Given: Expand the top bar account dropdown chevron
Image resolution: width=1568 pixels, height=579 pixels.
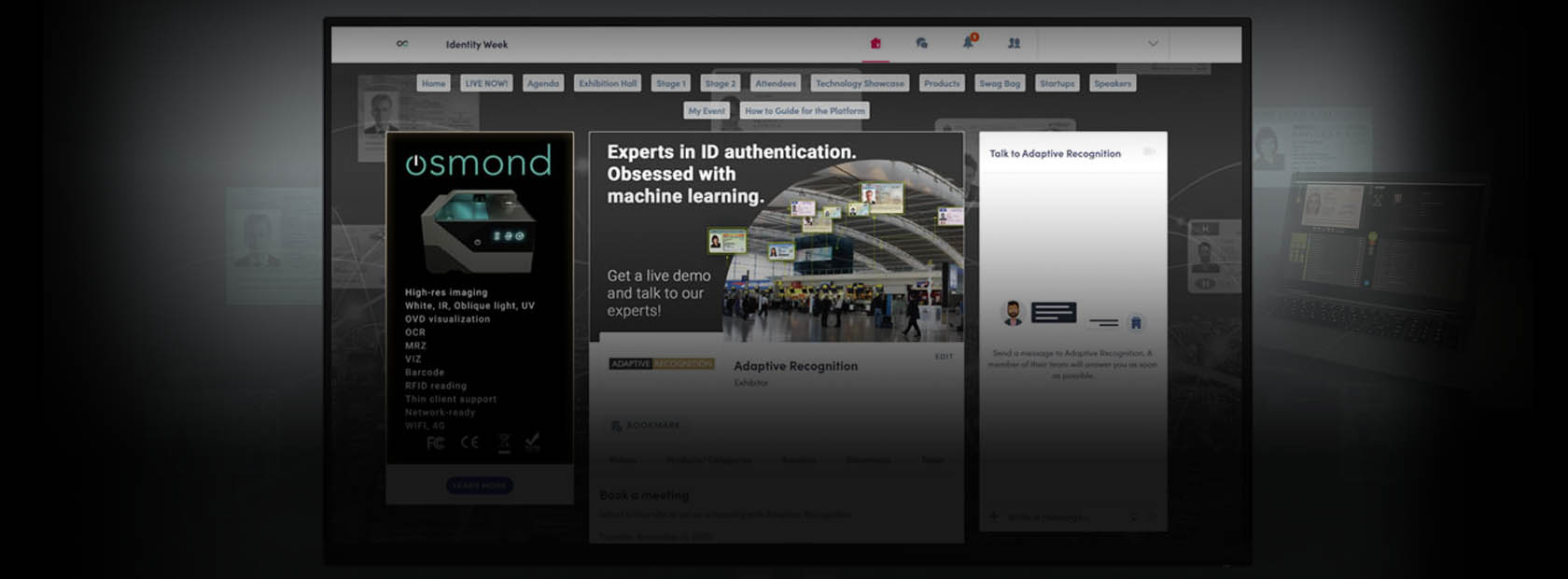Looking at the screenshot, I should 1153,44.
